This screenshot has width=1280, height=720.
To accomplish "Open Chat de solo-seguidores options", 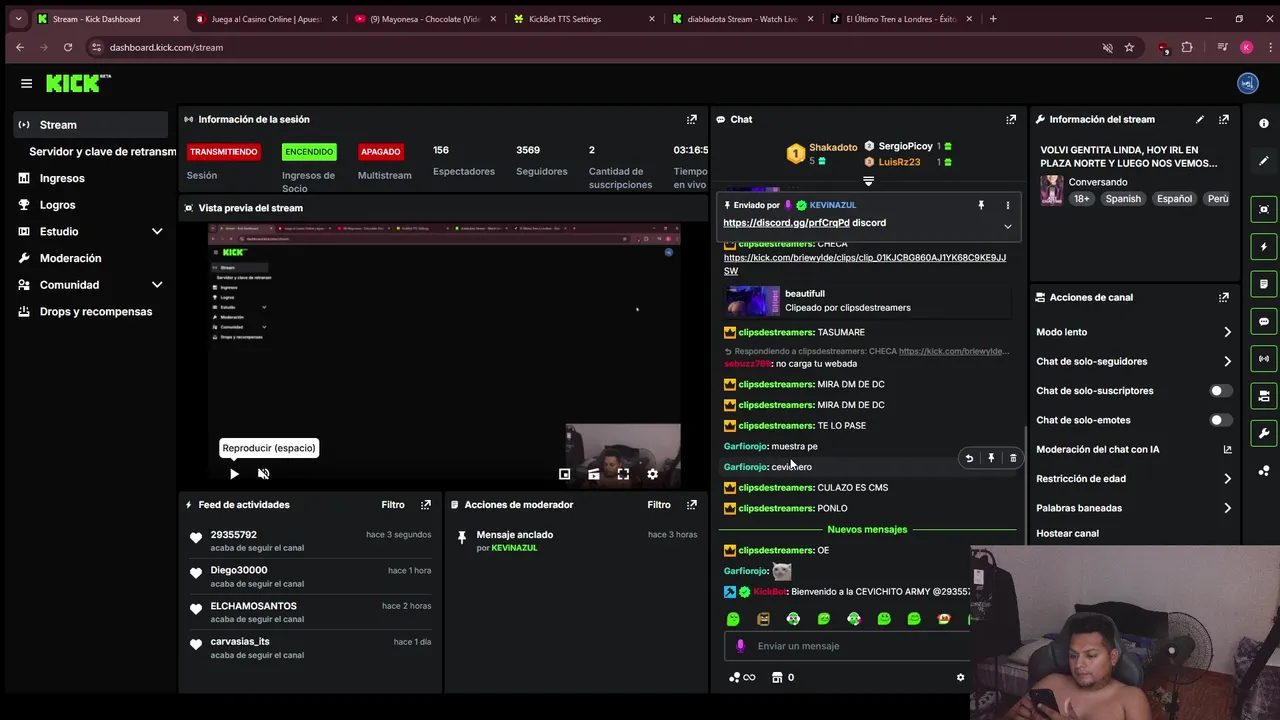I will pyautogui.click(x=1134, y=361).
